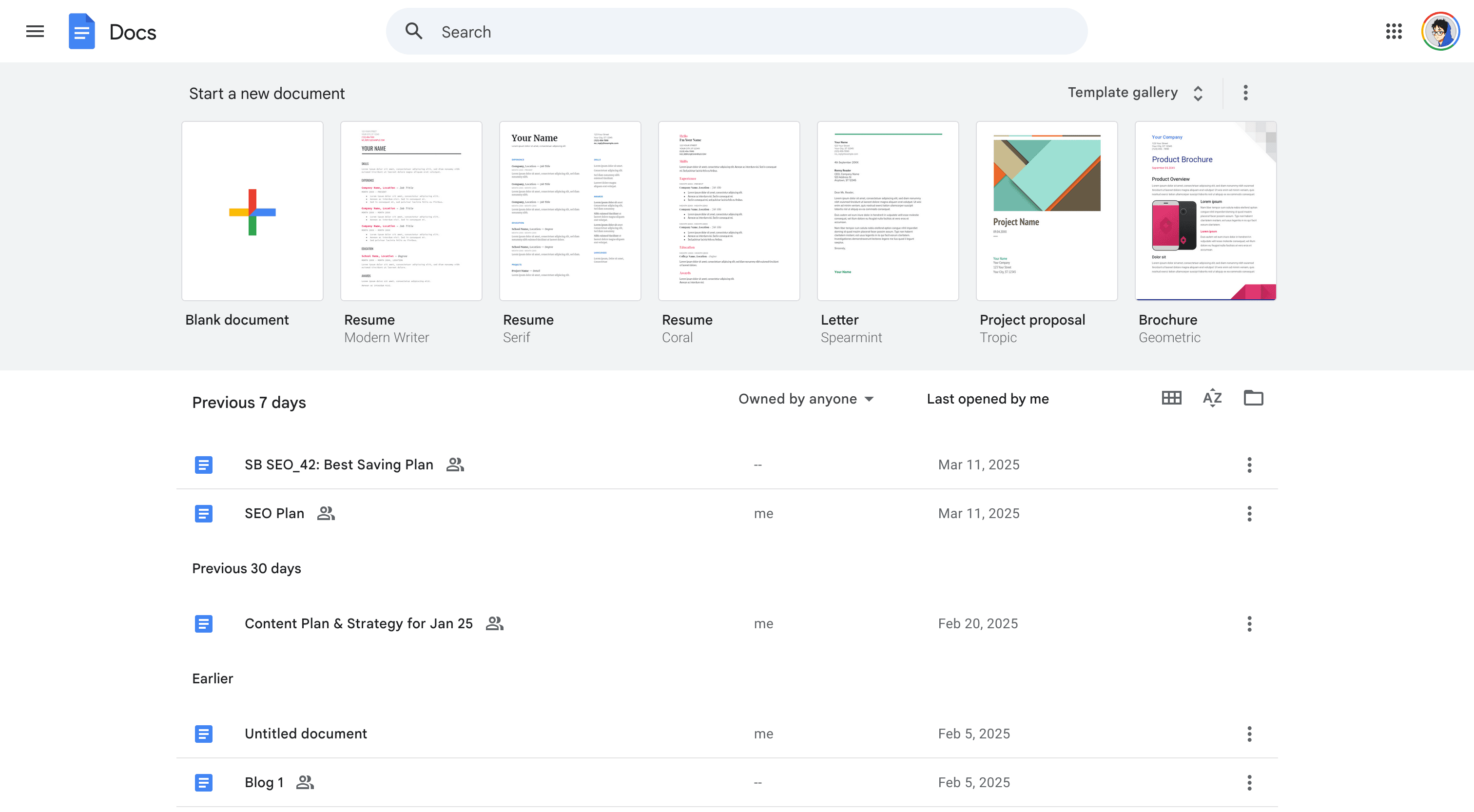Open options menu for Blog 1

coord(1249,782)
